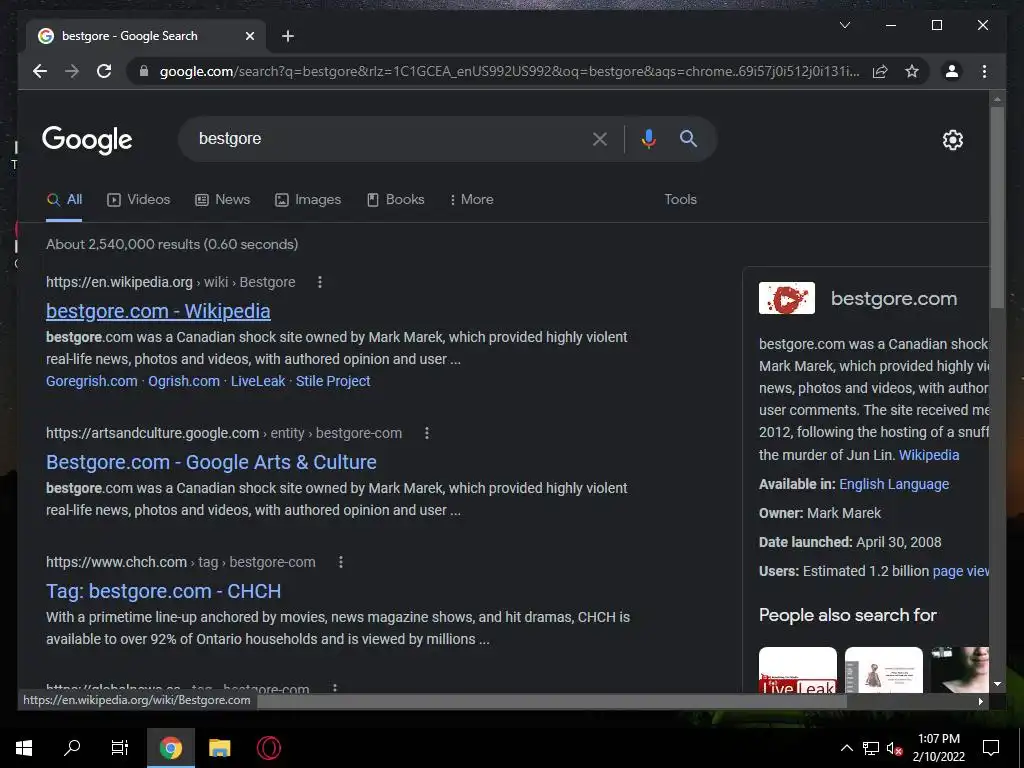Open Google quick settings gear

click(952, 139)
